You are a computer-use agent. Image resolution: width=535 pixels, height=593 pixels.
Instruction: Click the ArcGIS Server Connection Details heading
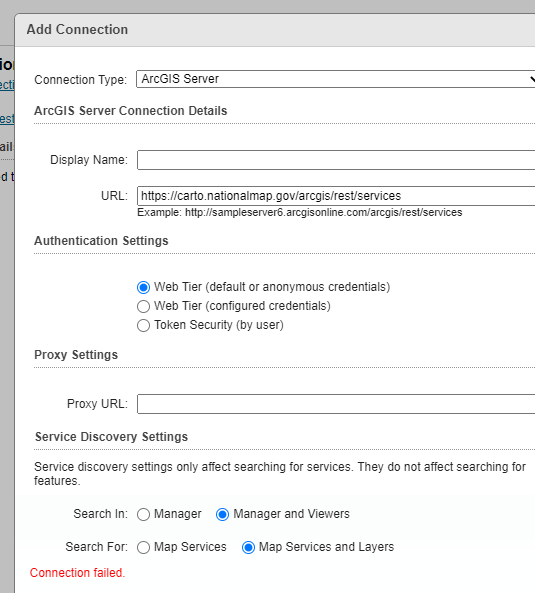pyautogui.click(x=131, y=111)
